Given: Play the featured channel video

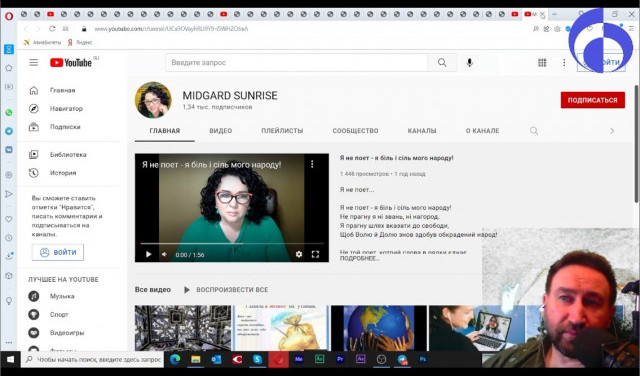Looking at the screenshot, I should 149,254.
